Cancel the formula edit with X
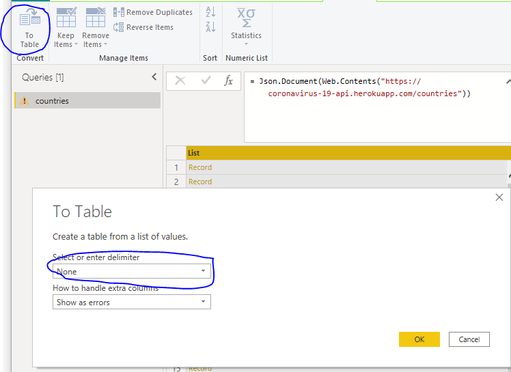Image resolution: width=511 pixels, height=372 pixels. coord(180,80)
